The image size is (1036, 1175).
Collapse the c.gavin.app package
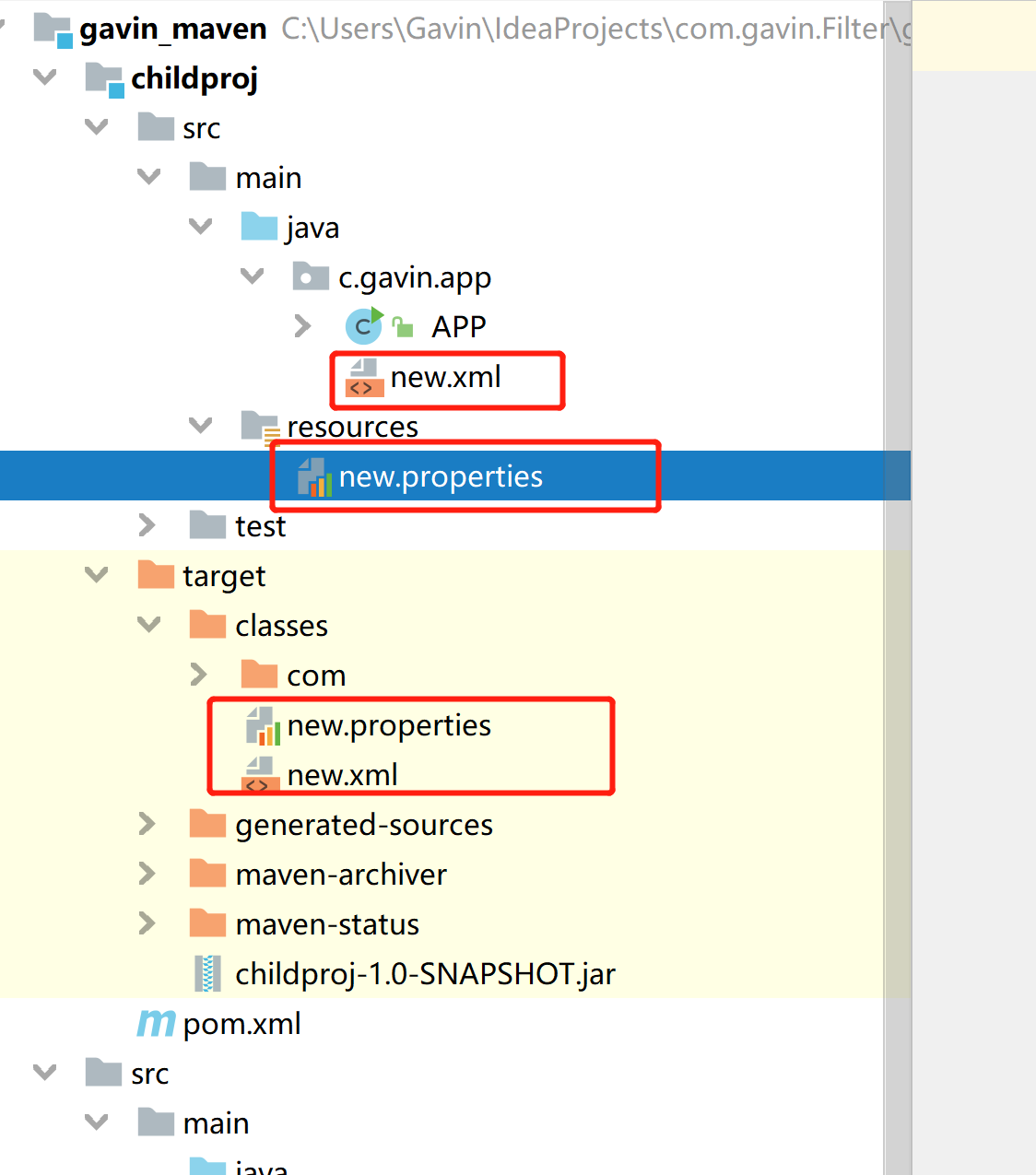[x=252, y=276]
